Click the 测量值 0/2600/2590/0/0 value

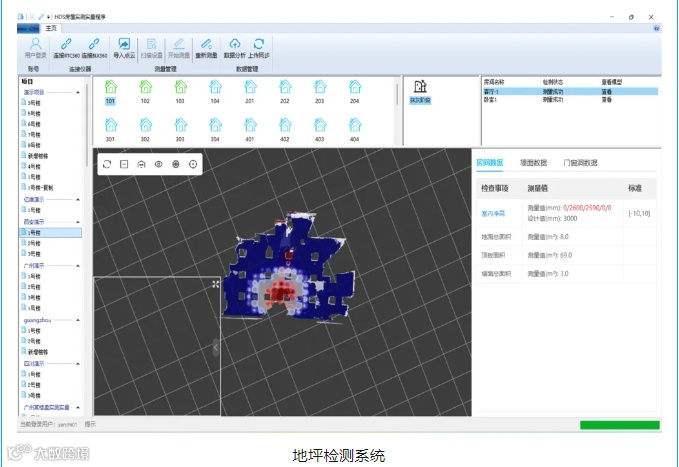587,208
